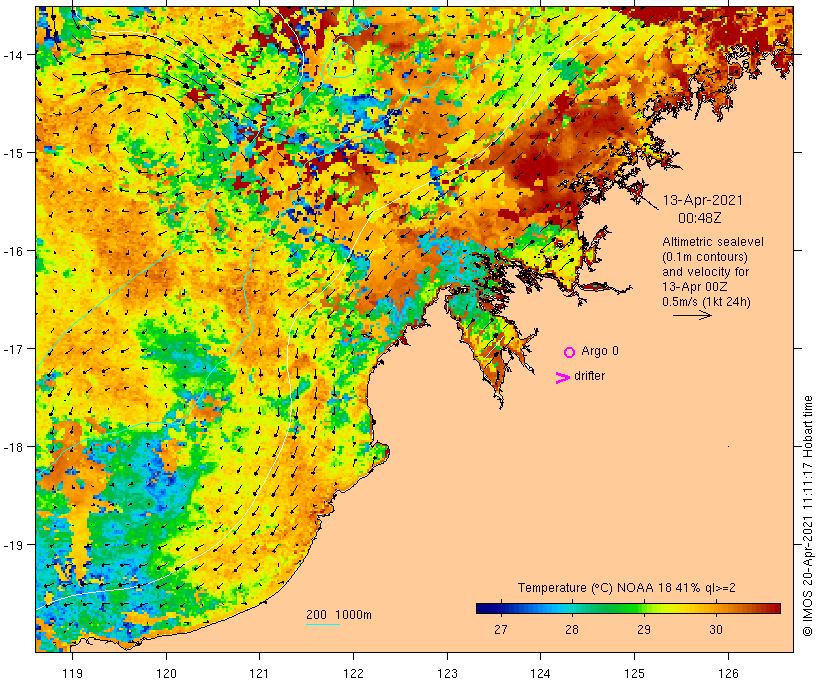Click the '13-Apr 00Z' caption line
The width and height of the screenshot is (820, 680).
point(694,287)
